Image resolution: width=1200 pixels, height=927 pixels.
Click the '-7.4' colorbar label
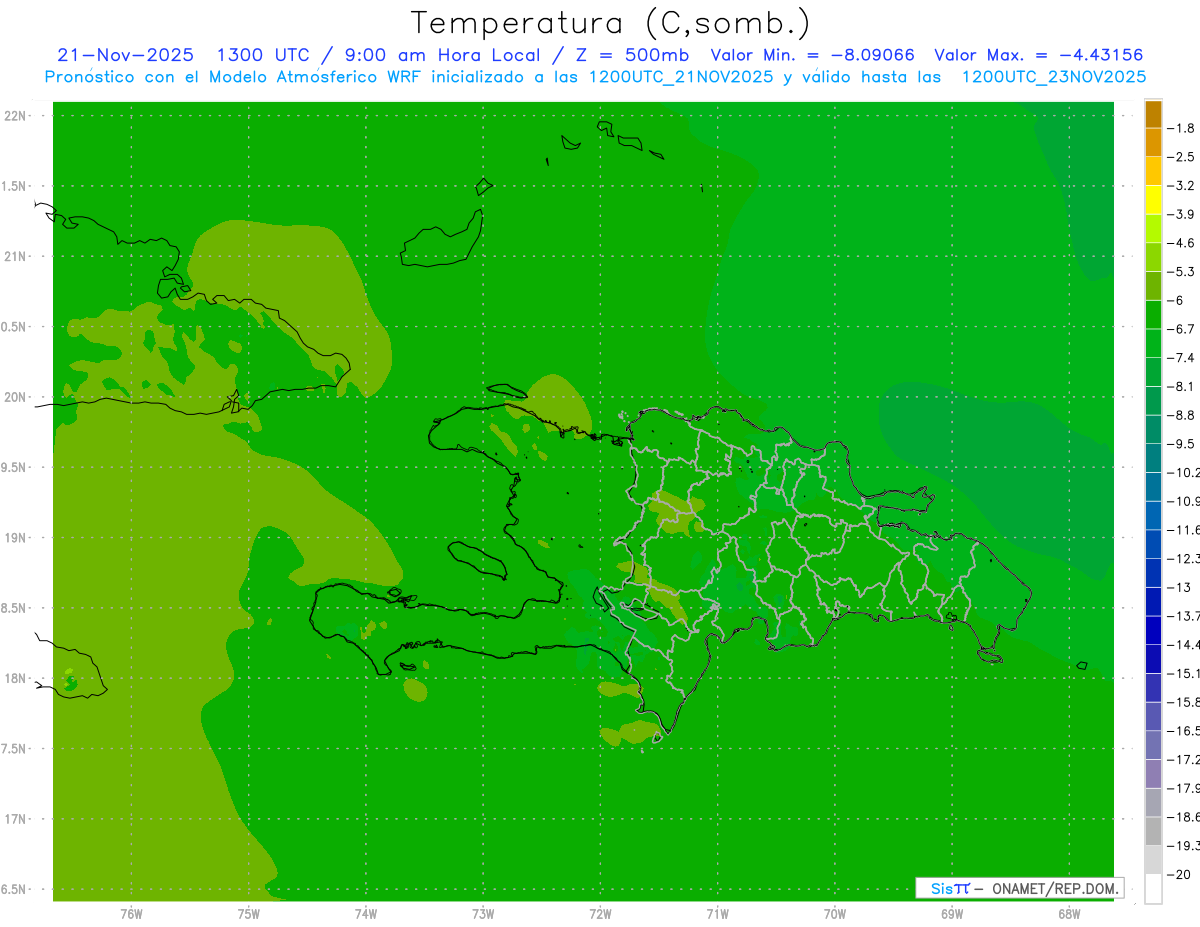(x=1182, y=358)
